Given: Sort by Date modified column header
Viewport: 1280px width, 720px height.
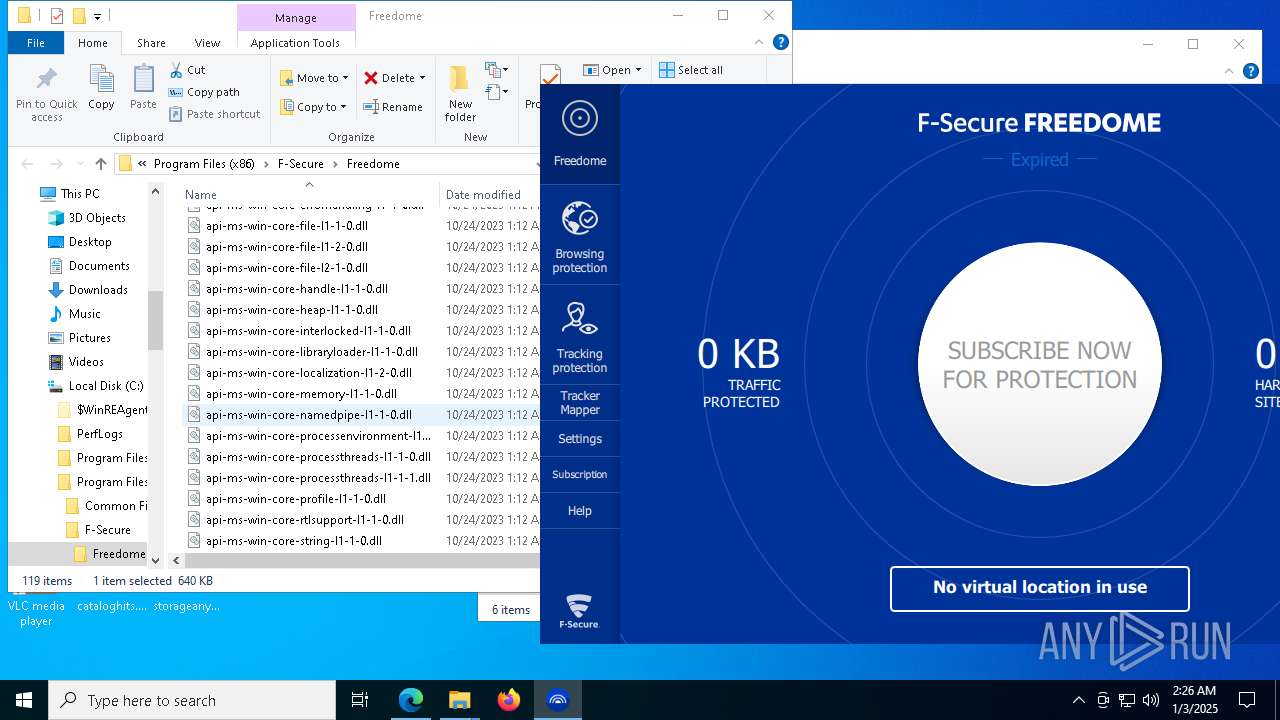Looking at the screenshot, I should (x=483, y=195).
